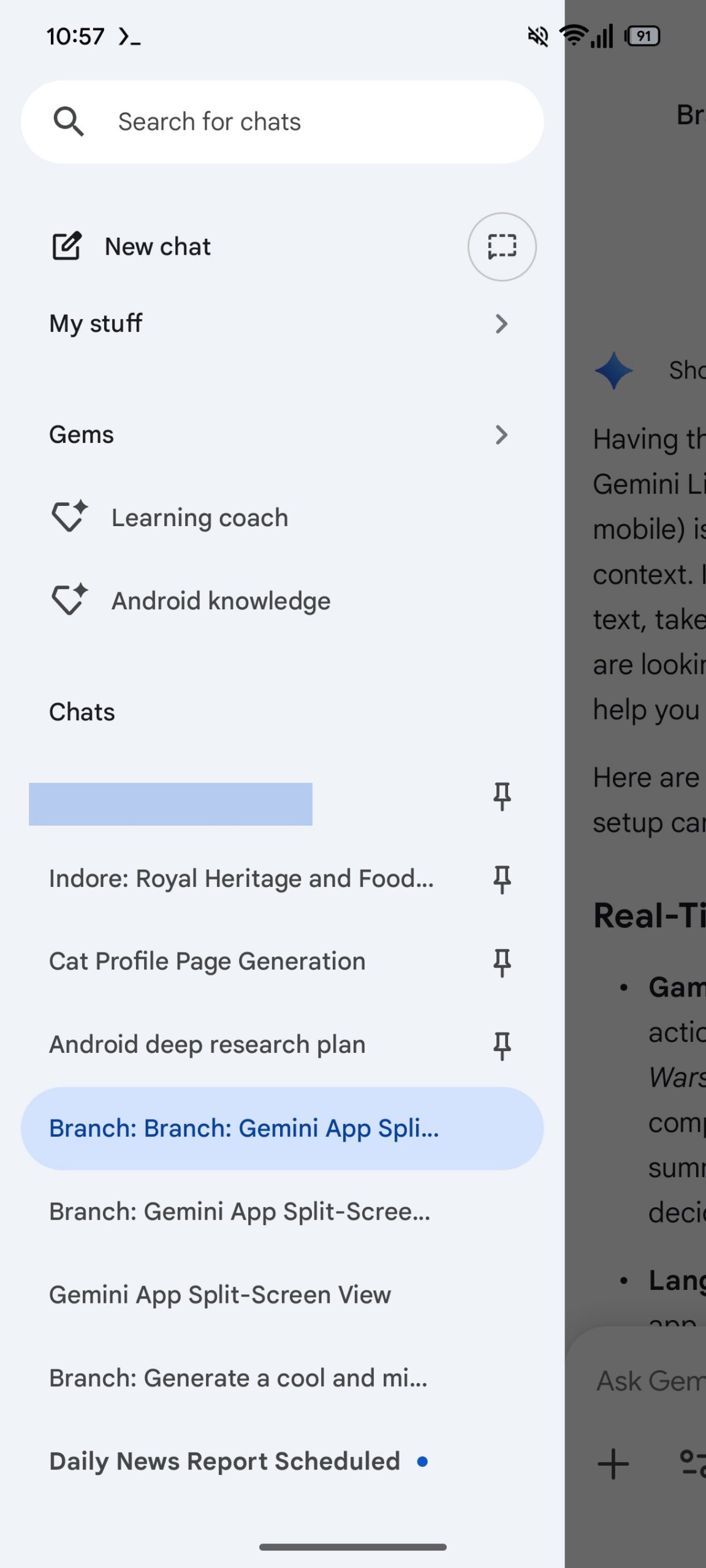
Task: Open temporary chat dashed-bubble icon
Action: [502, 247]
